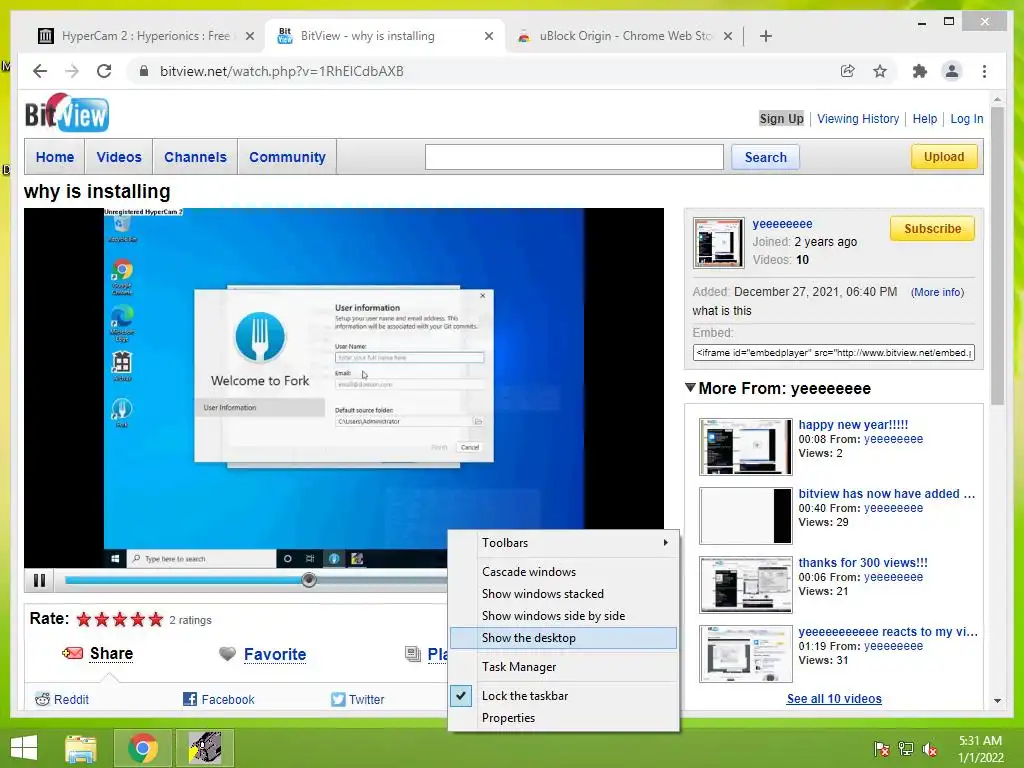Open Viewing History
Screen dimensions: 1024x768
[x=857, y=119]
